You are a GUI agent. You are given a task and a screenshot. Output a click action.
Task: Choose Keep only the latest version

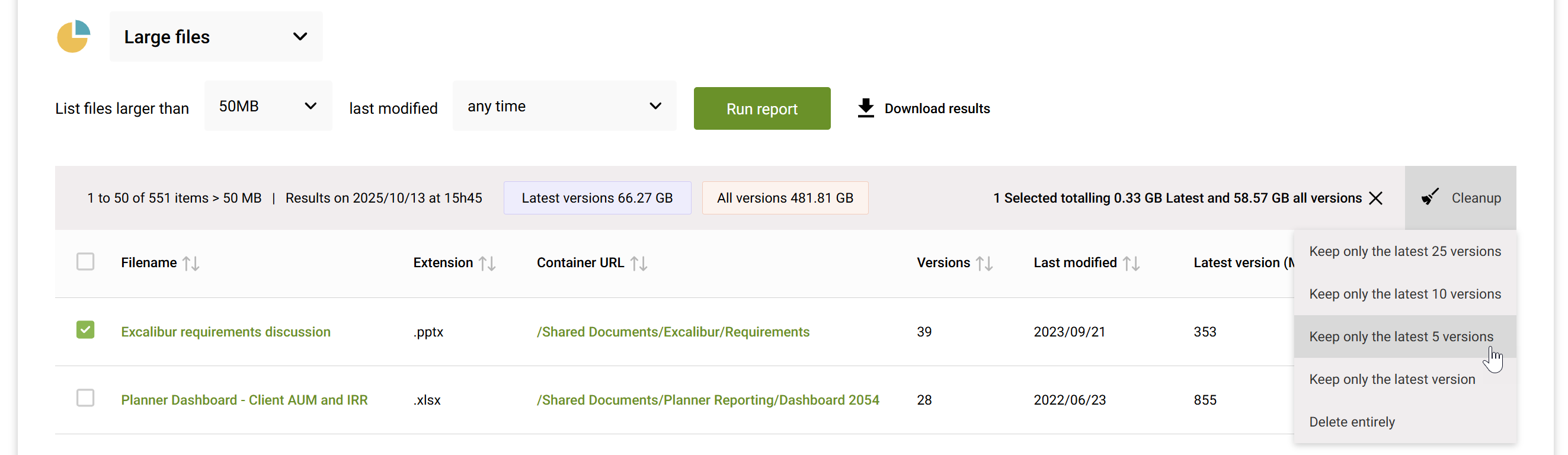click(x=1404, y=380)
